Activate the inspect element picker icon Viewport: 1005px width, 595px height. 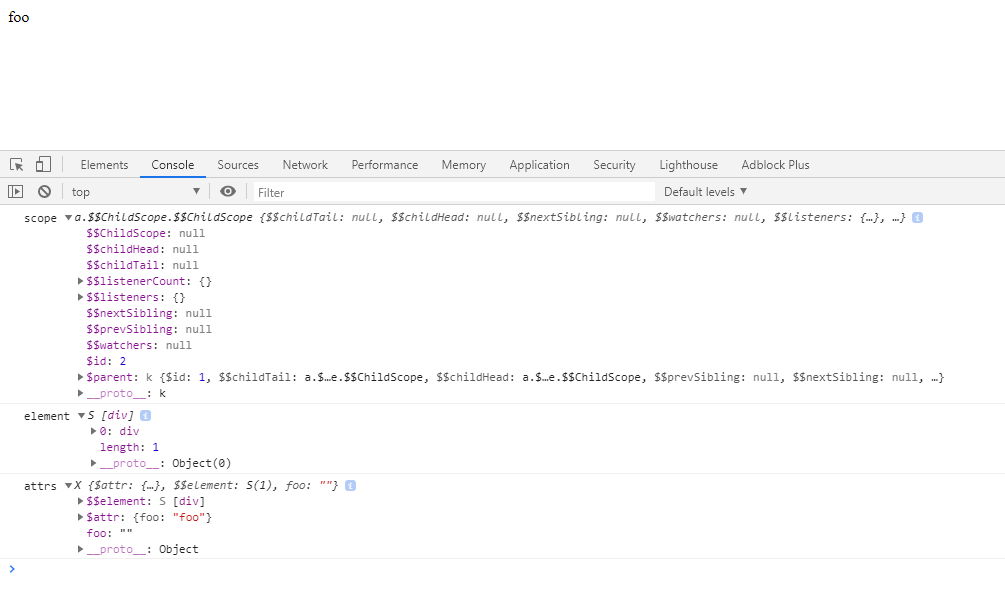click(x=17, y=165)
